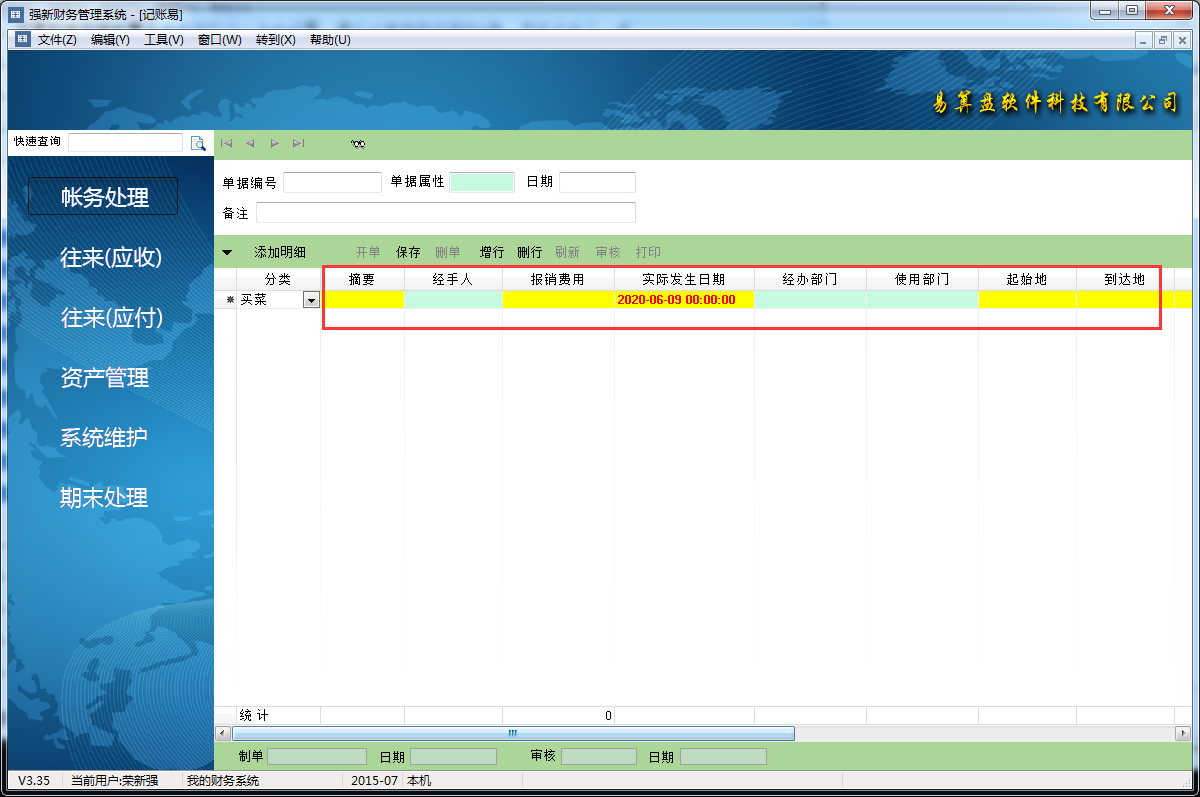
Task: Click the 单据编号 input field
Action: [332, 182]
